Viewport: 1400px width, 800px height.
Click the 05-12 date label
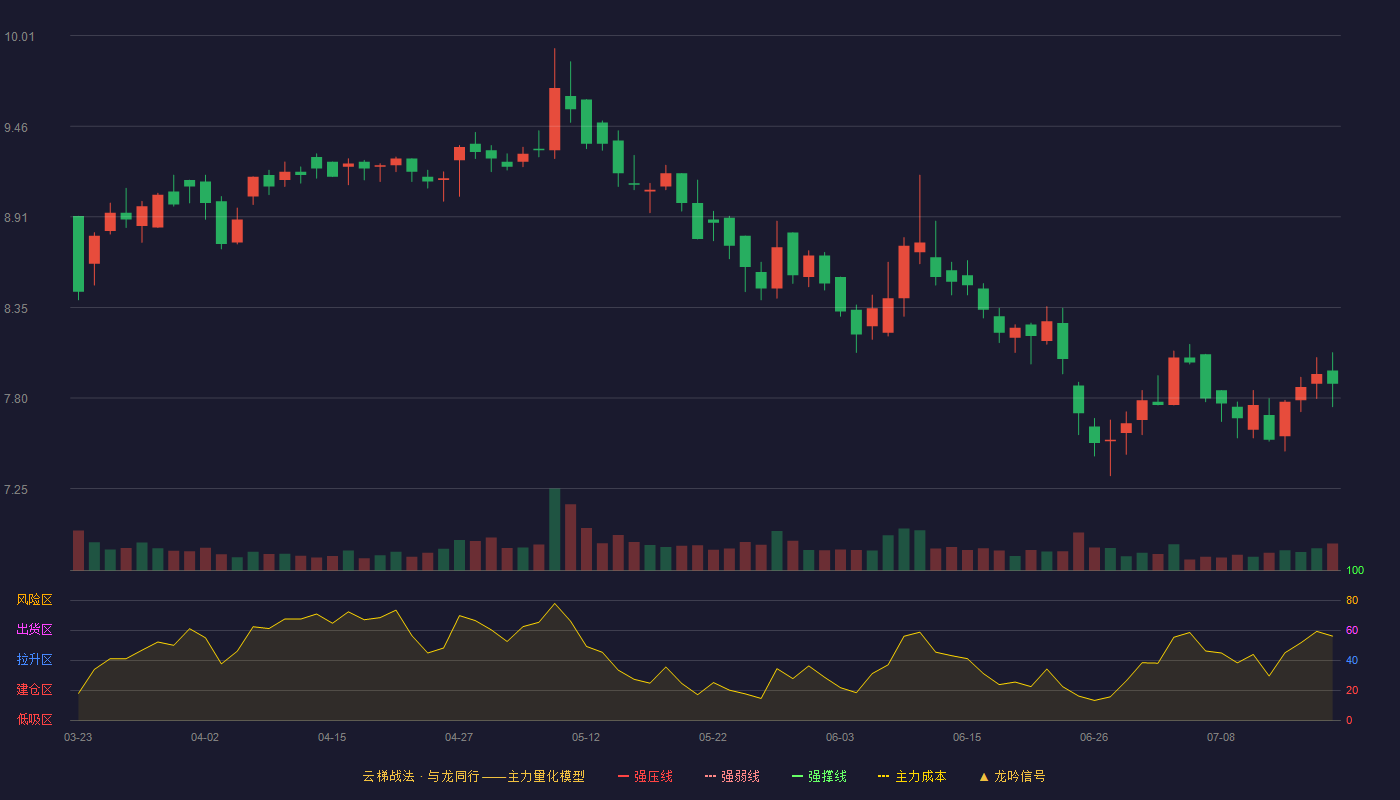586,737
